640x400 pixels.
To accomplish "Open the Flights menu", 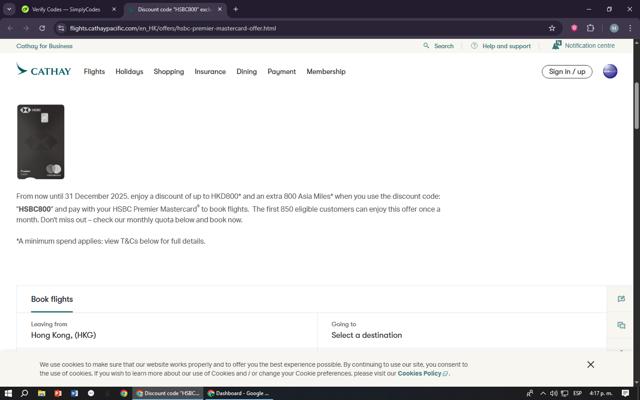I will coord(94,71).
